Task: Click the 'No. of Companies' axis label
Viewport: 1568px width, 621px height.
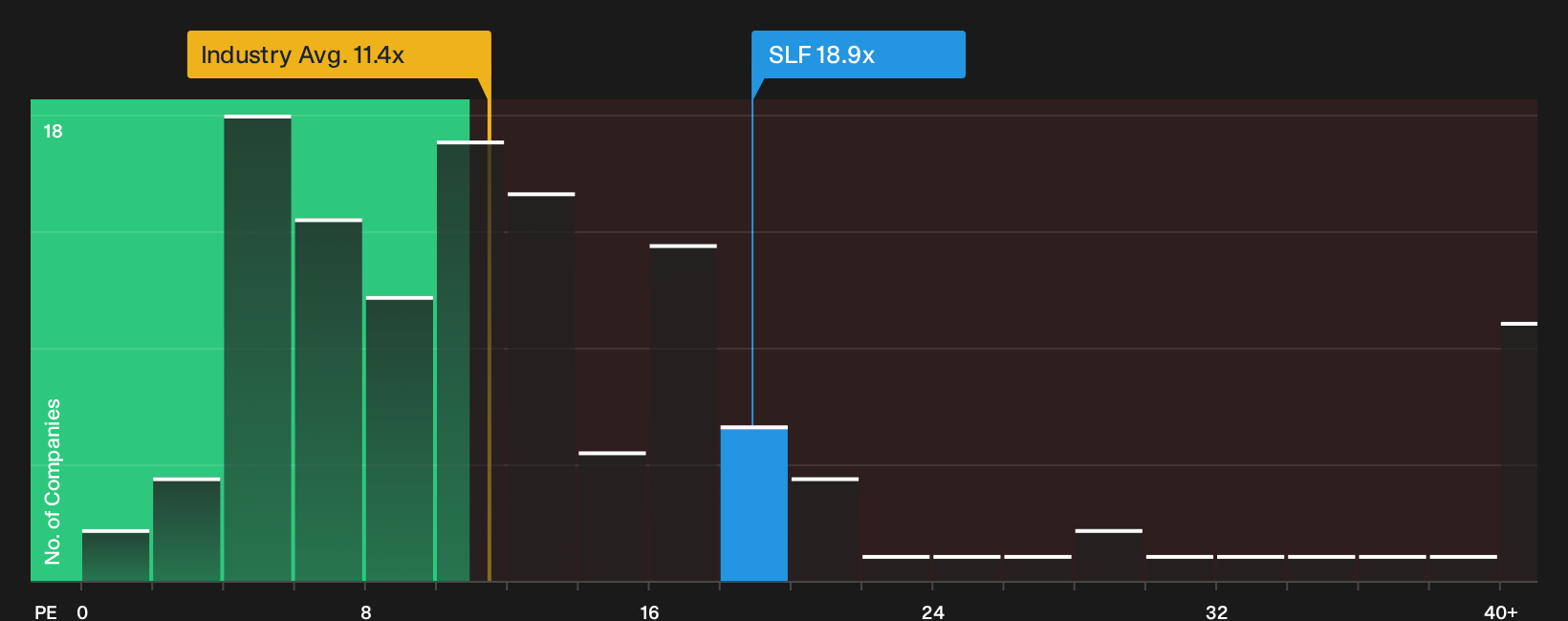Action: coord(53,481)
